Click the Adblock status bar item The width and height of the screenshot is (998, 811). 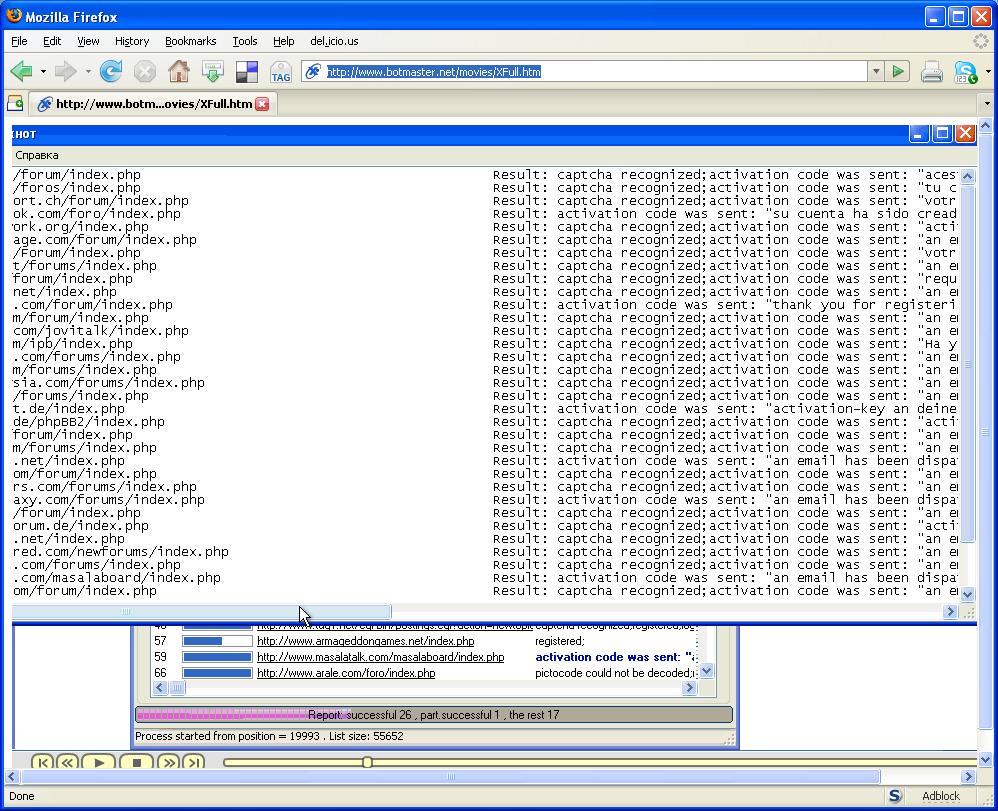click(x=940, y=796)
